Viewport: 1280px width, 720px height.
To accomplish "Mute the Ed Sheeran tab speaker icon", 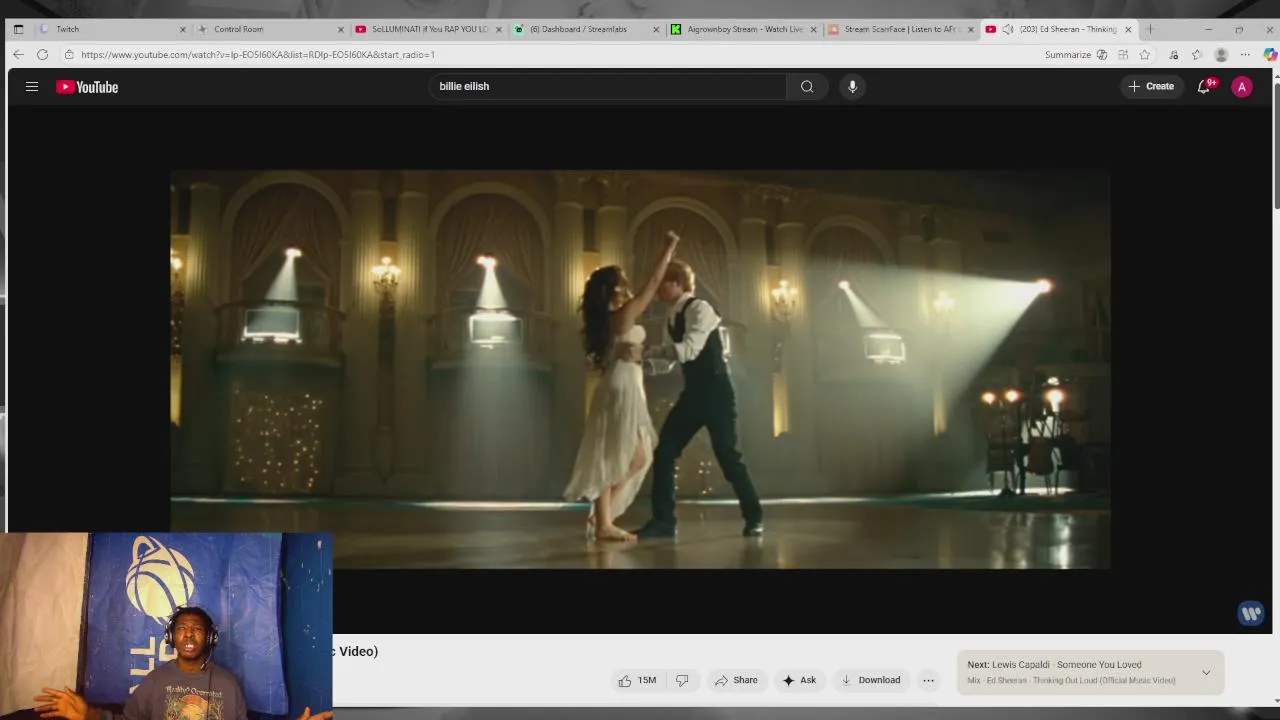I will point(1007,29).
